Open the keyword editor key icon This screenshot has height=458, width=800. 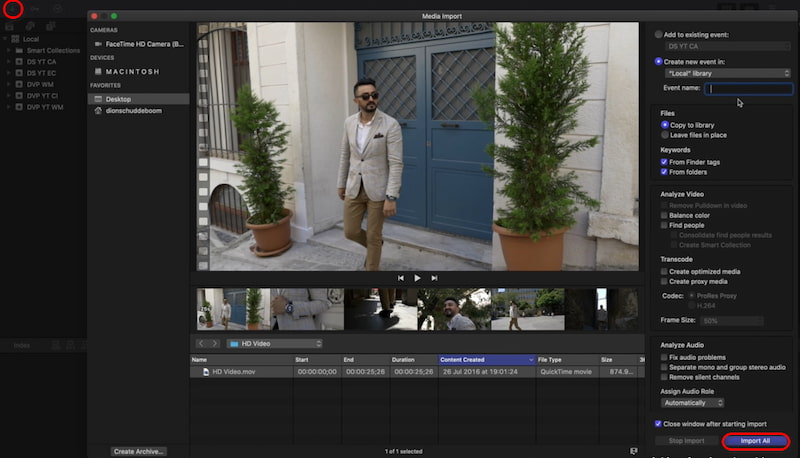click(35, 9)
